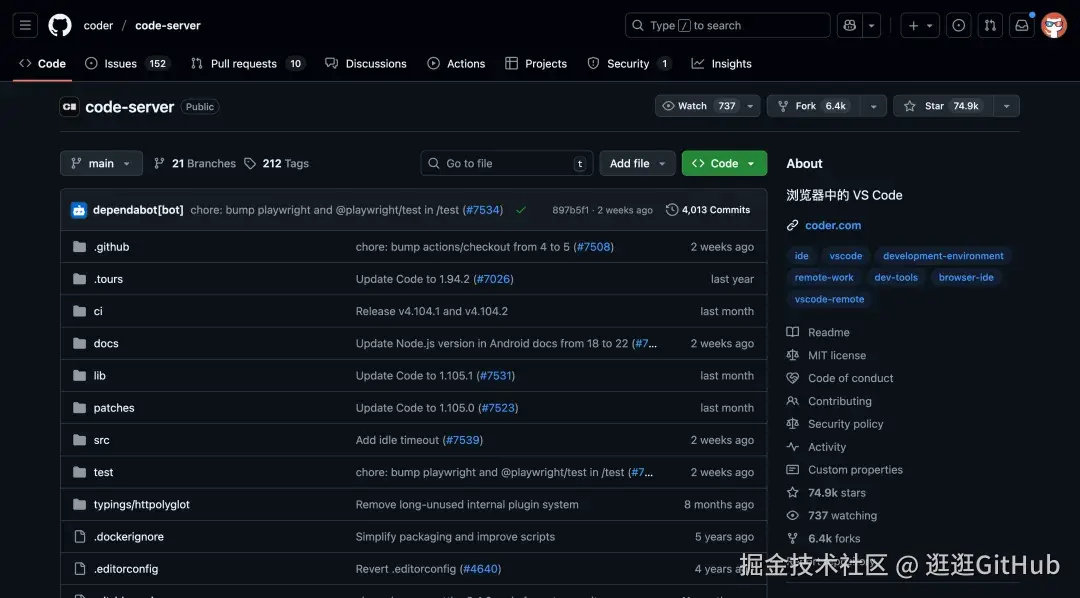Open the patches folder

tap(114, 408)
